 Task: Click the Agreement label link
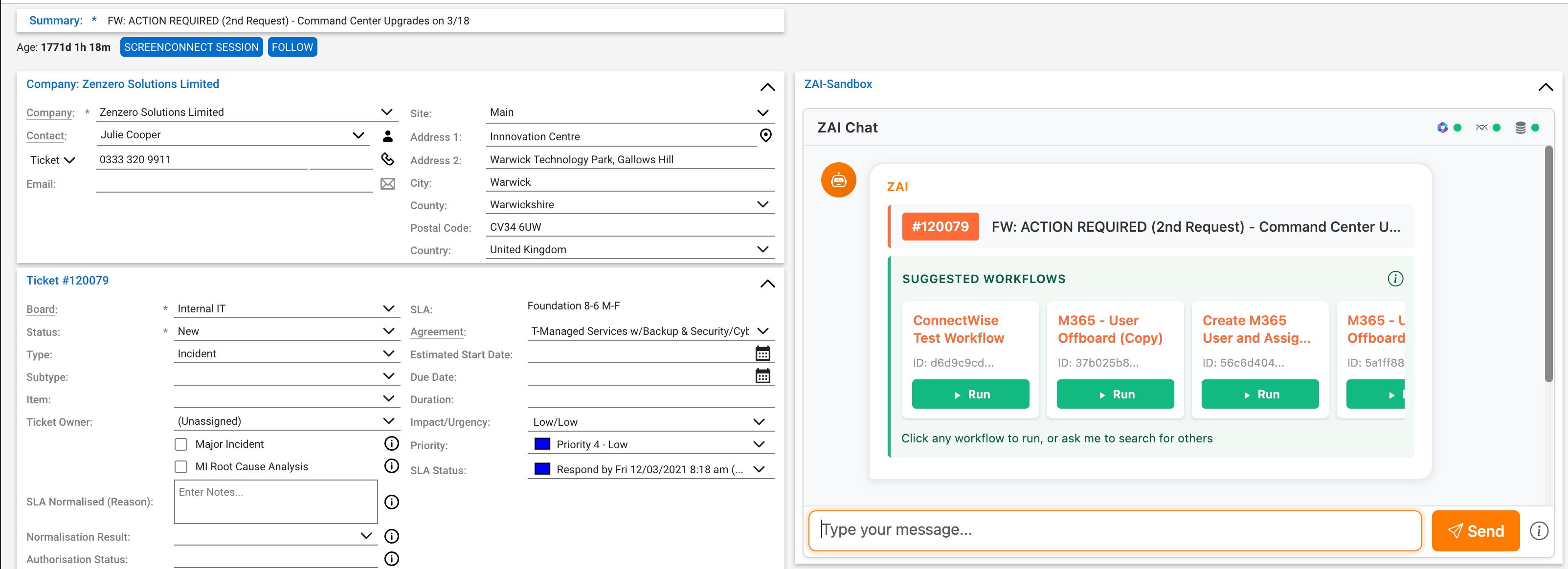coord(438,331)
